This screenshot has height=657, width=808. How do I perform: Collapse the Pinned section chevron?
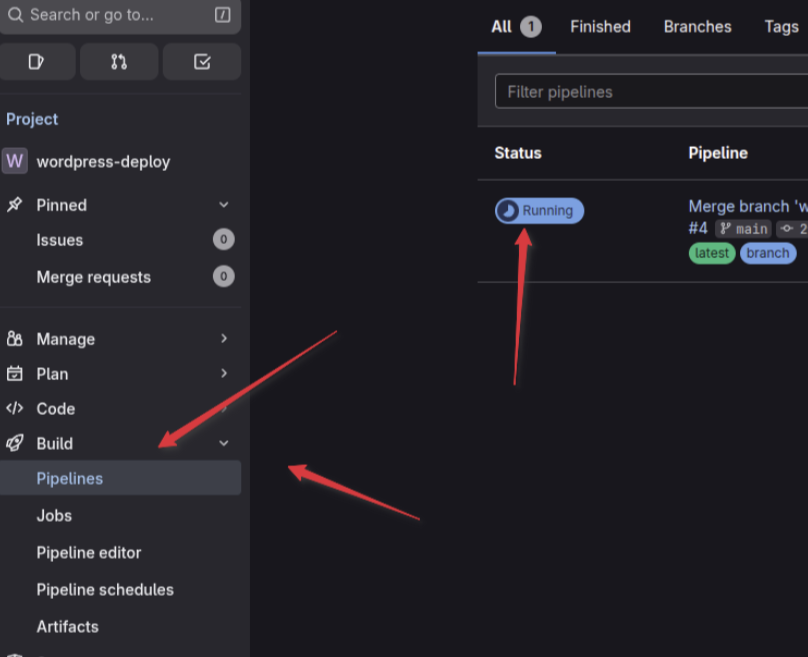tap(224, 205)
